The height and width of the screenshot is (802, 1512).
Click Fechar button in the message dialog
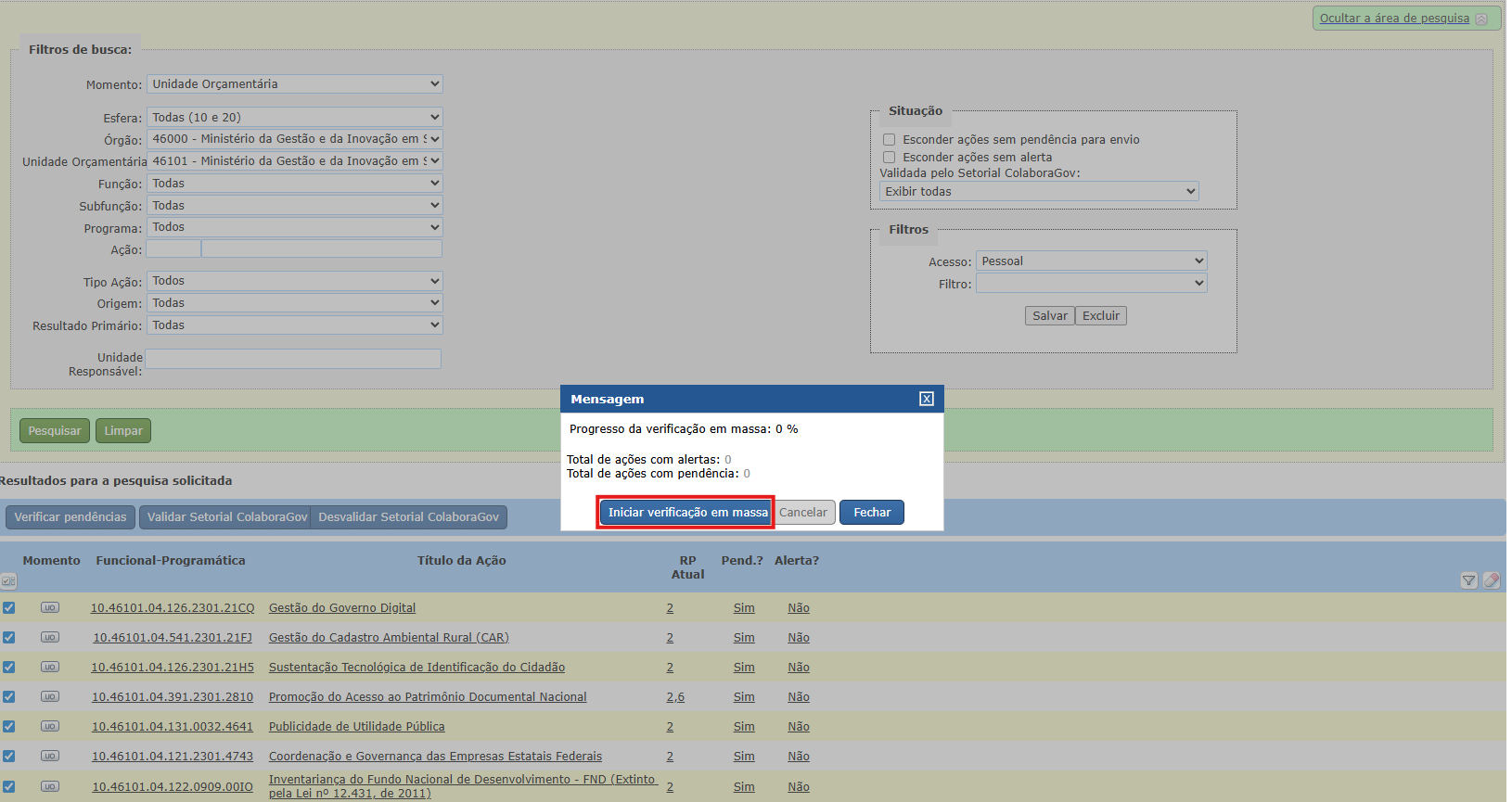coord(871,513)
